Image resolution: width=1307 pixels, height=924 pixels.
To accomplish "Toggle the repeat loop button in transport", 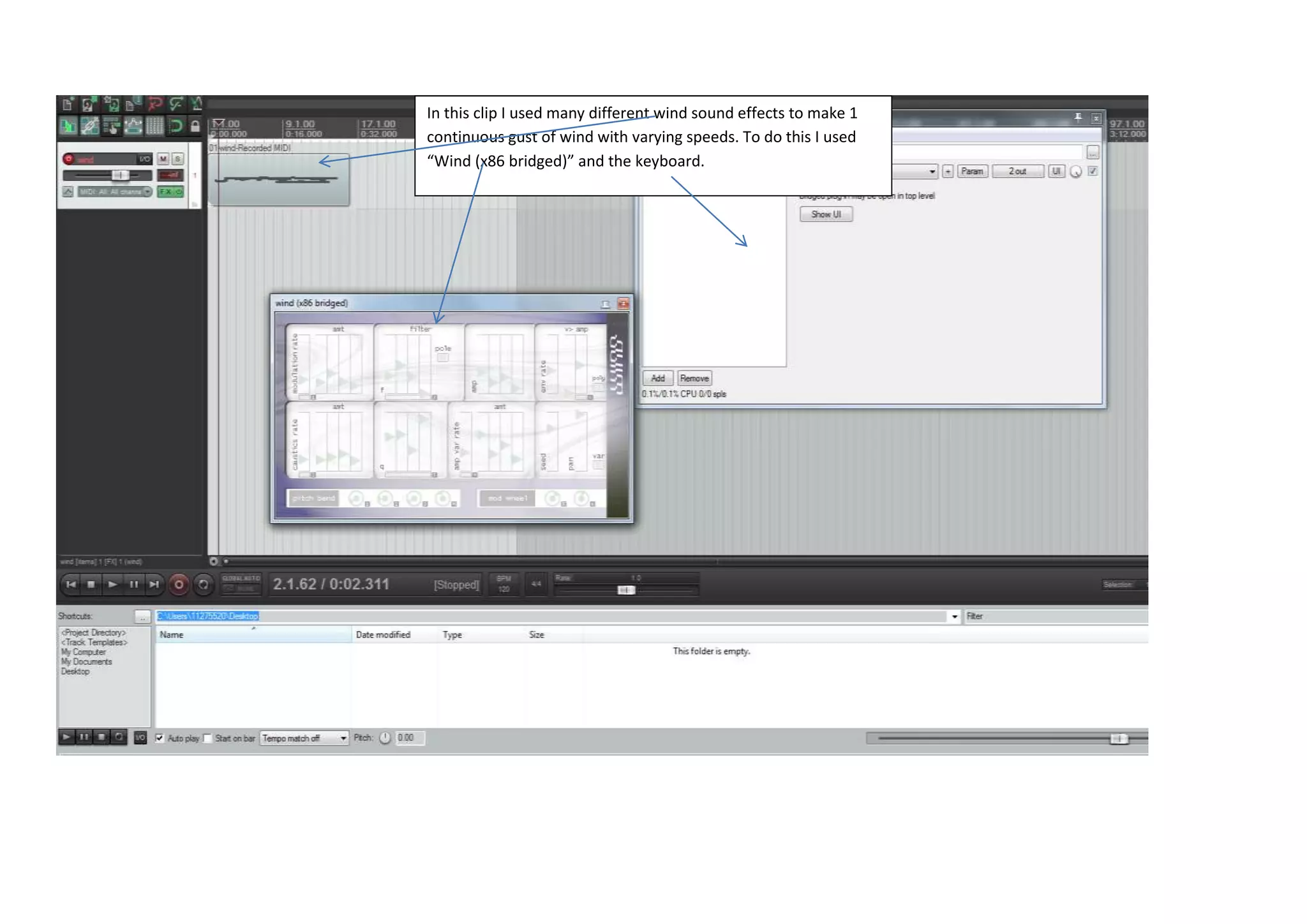I will pos(203,585).
